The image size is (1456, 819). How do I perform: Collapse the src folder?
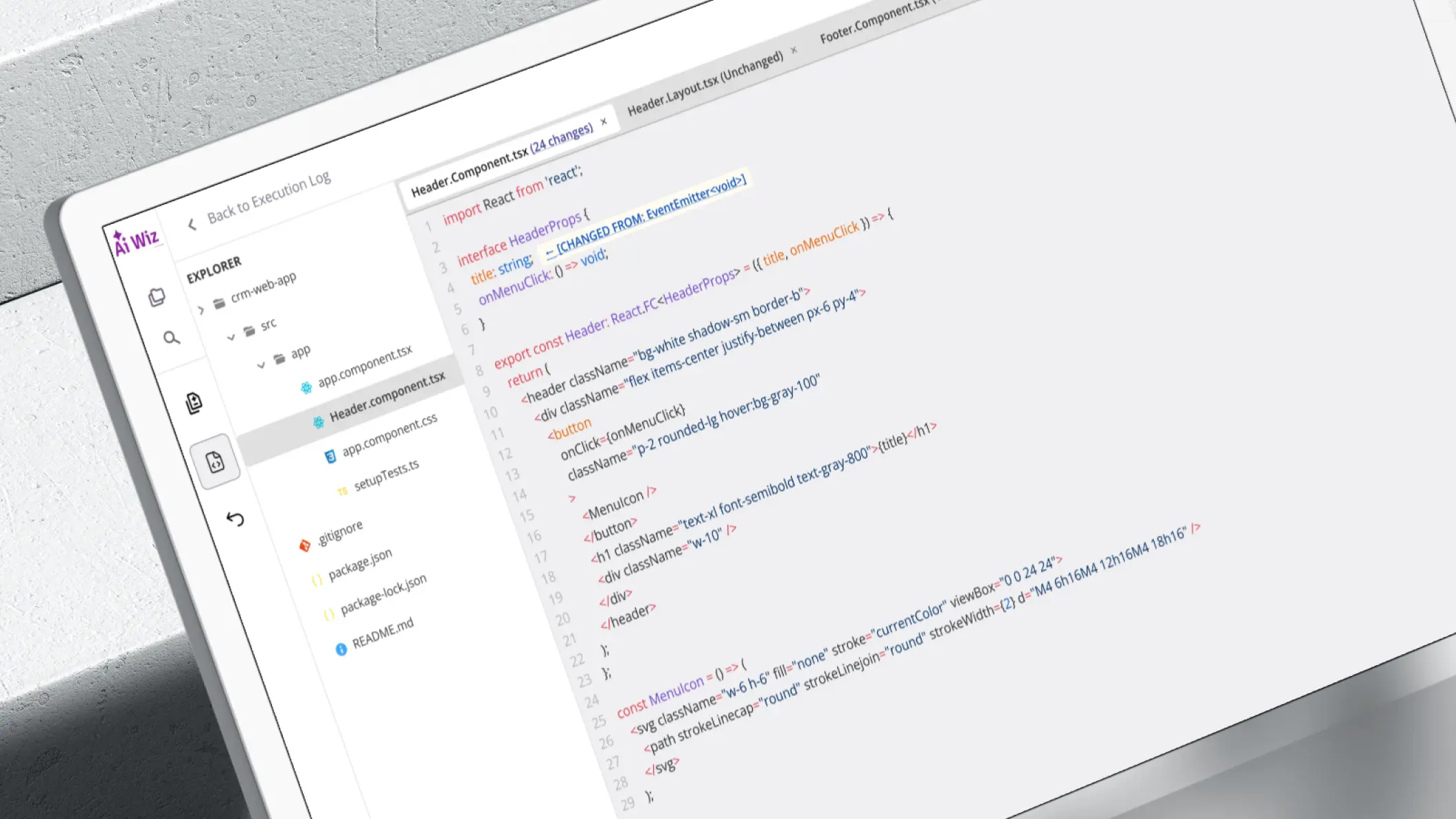click(231, 337)
